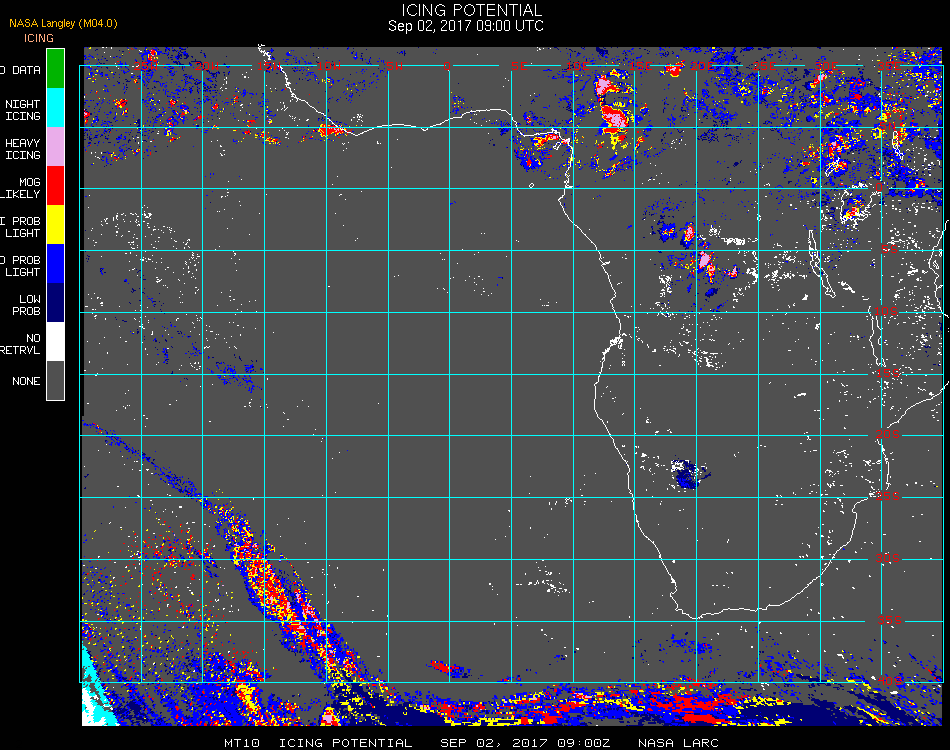This screenshot has width=950, height=750.
Task: Click the '25W' longitude label
Action: (145, 65)
